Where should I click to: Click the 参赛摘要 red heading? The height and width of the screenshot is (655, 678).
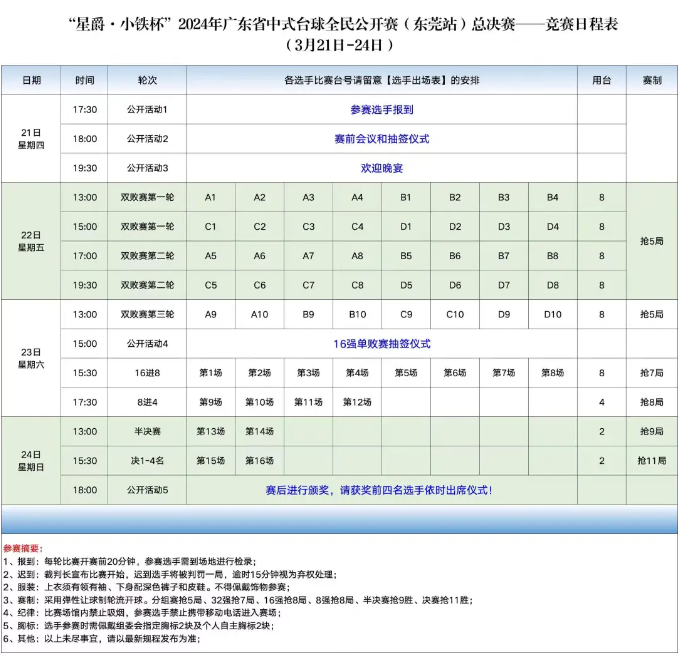(23, 549)
